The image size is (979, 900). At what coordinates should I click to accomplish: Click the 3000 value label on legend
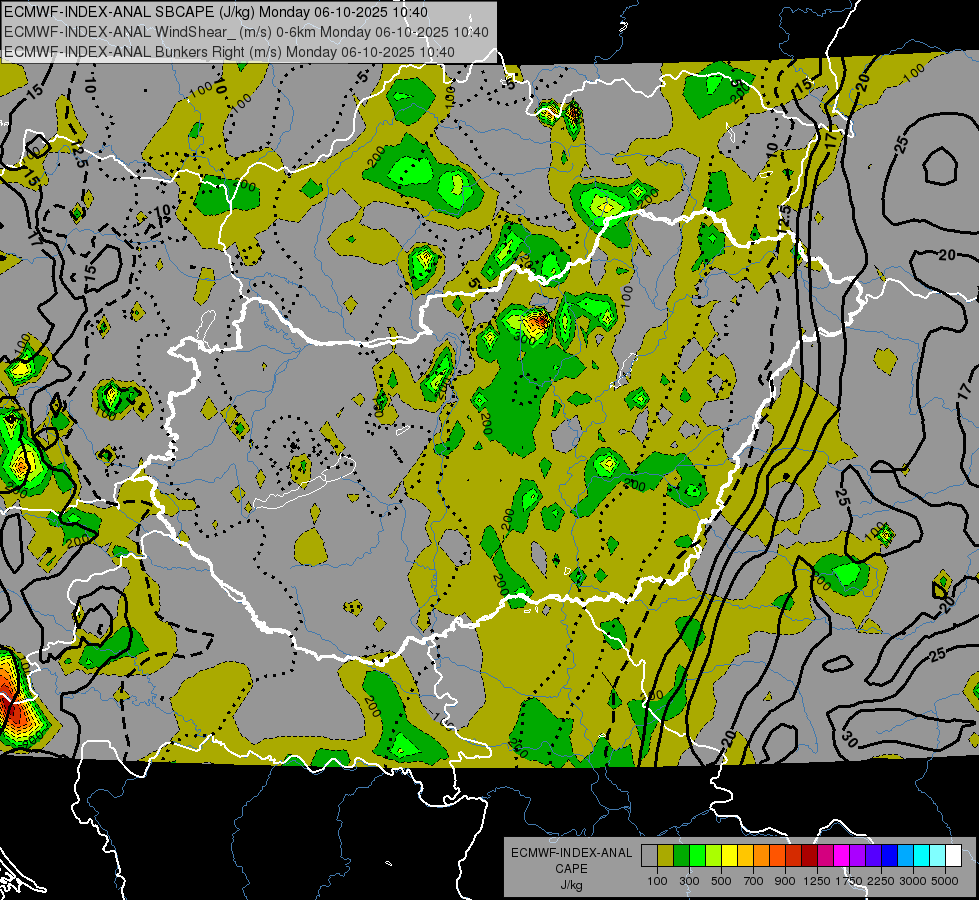912,881
